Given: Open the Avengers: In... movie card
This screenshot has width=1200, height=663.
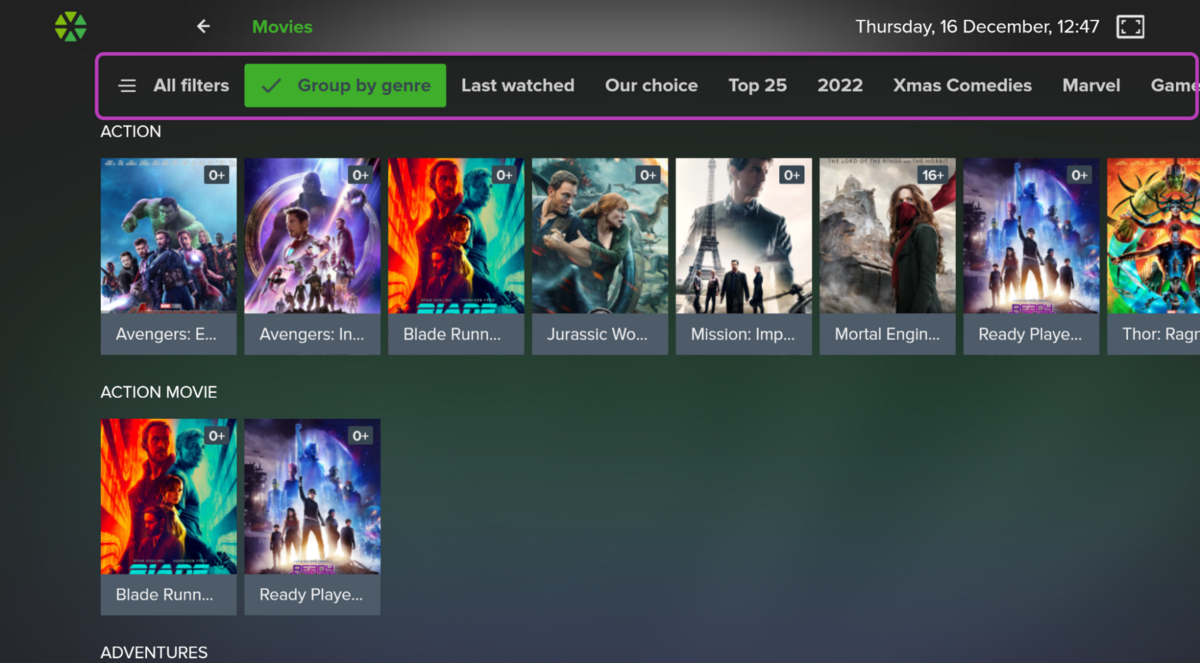Looking at the screenshot, I should (x=312, y=256).
